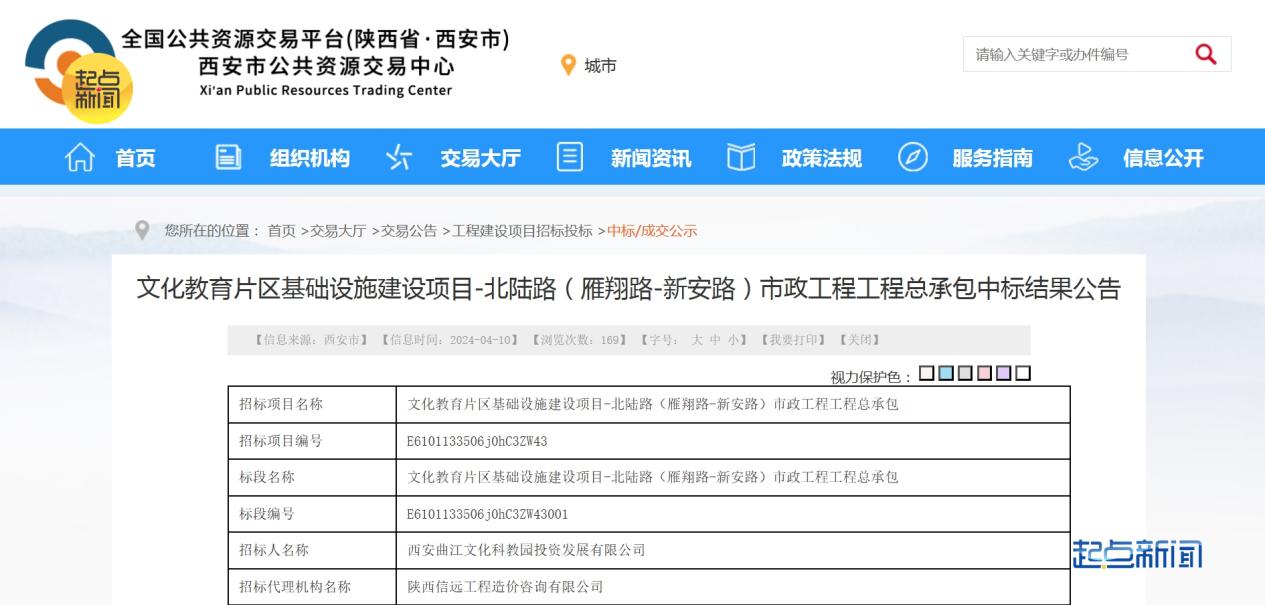Screen dimensions: 1265x605
Task: Click the hand icon beside 信息公开
Action: [x=1083, y=157]
